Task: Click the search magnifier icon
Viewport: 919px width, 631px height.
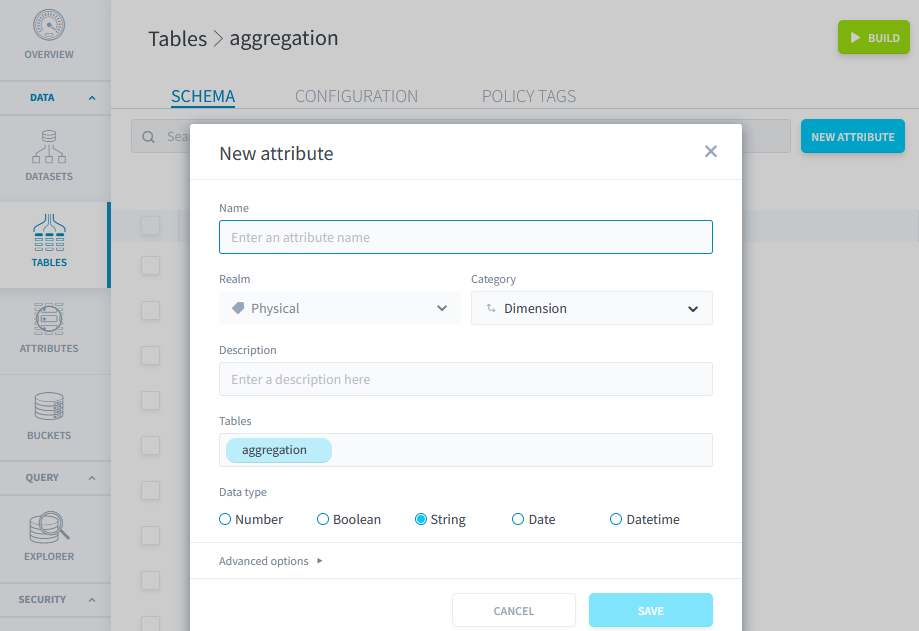Action: [149, 137]
